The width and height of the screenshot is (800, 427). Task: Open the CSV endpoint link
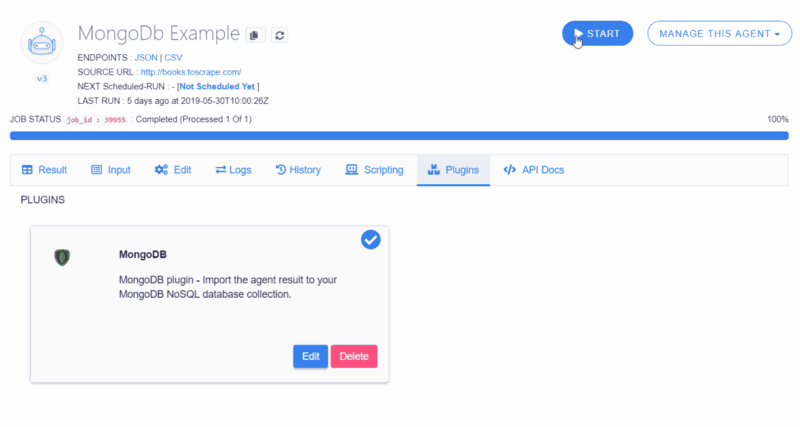click(173, 58)
